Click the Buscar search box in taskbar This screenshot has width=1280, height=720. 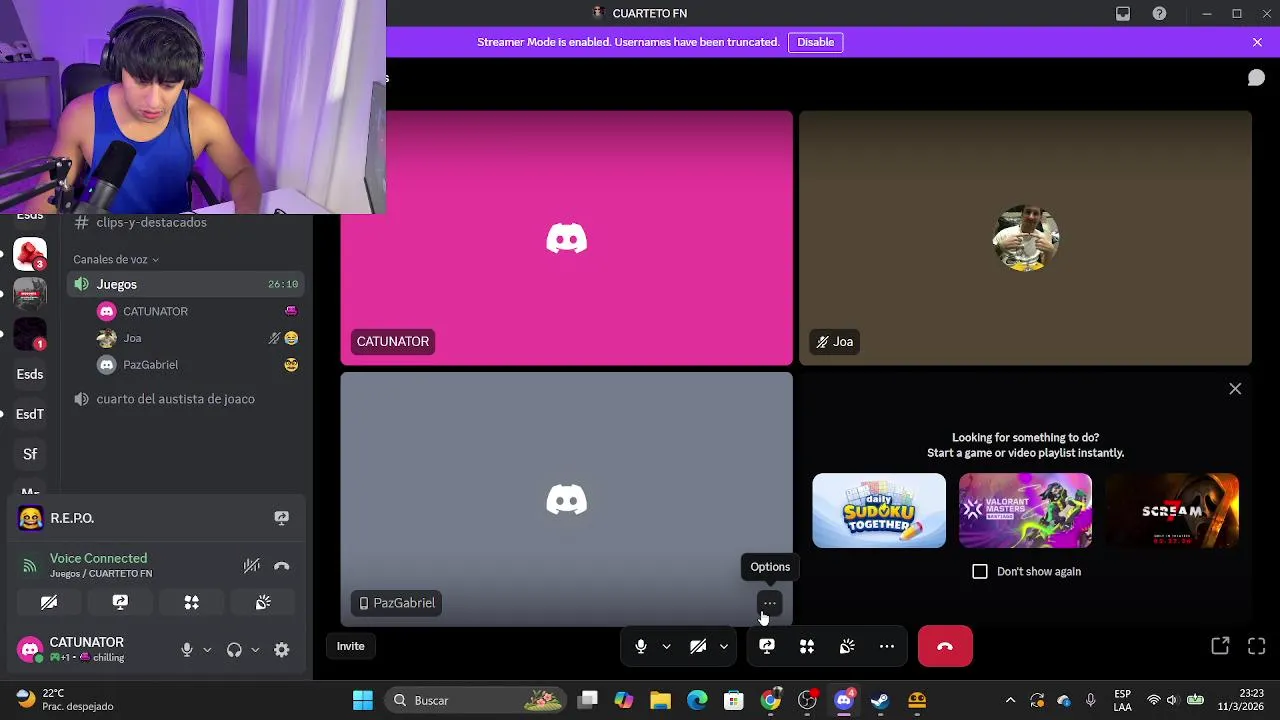tap(476, 700)
